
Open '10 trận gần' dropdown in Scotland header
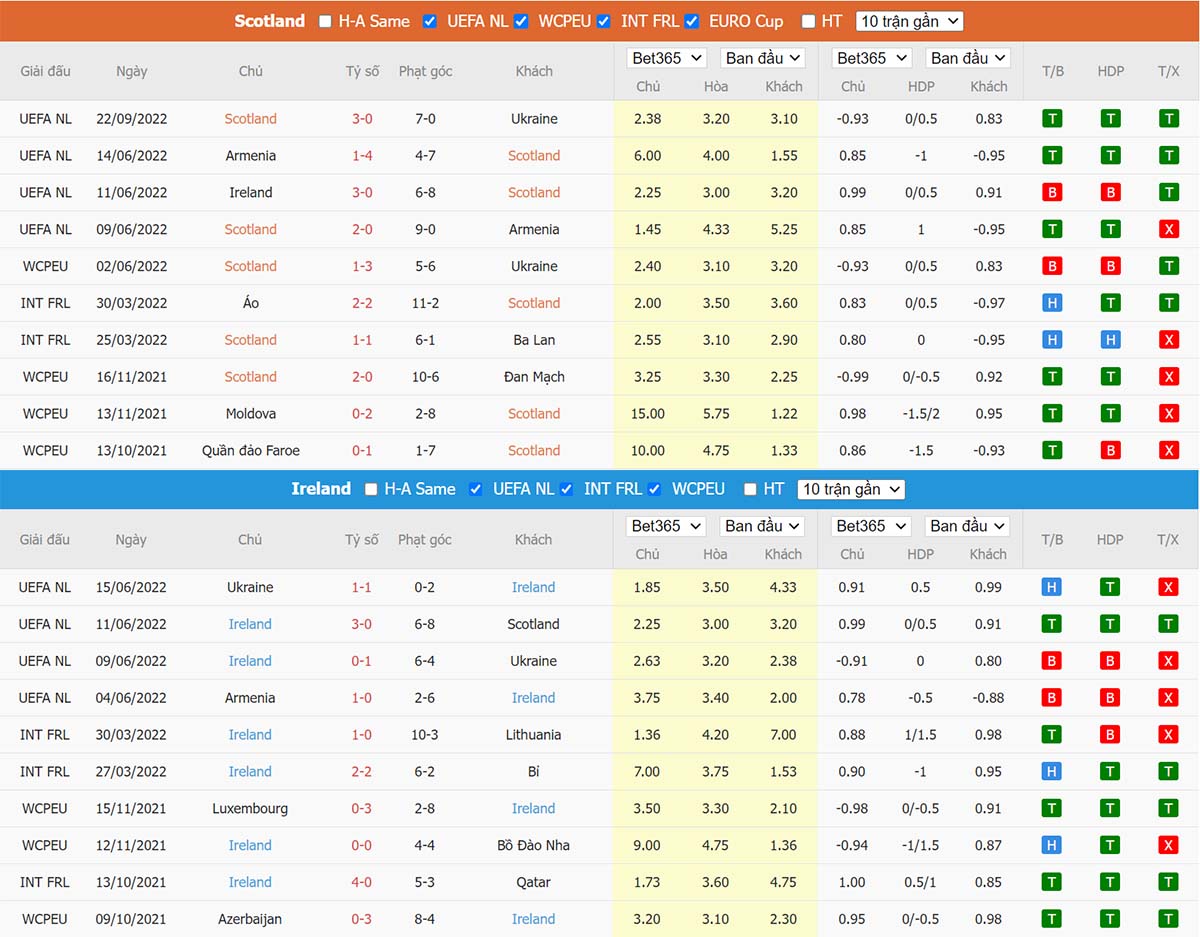909,21
